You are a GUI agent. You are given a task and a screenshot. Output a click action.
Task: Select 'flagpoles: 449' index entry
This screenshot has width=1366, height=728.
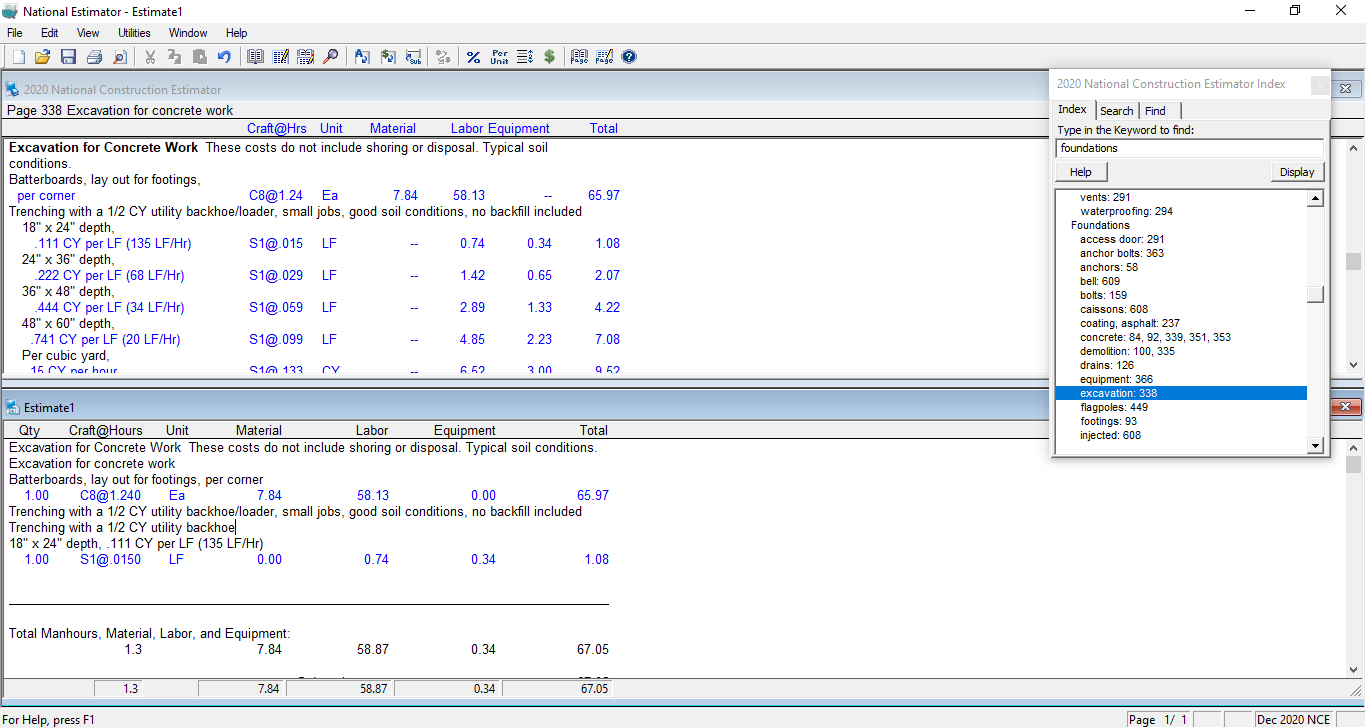[1114, 407]
